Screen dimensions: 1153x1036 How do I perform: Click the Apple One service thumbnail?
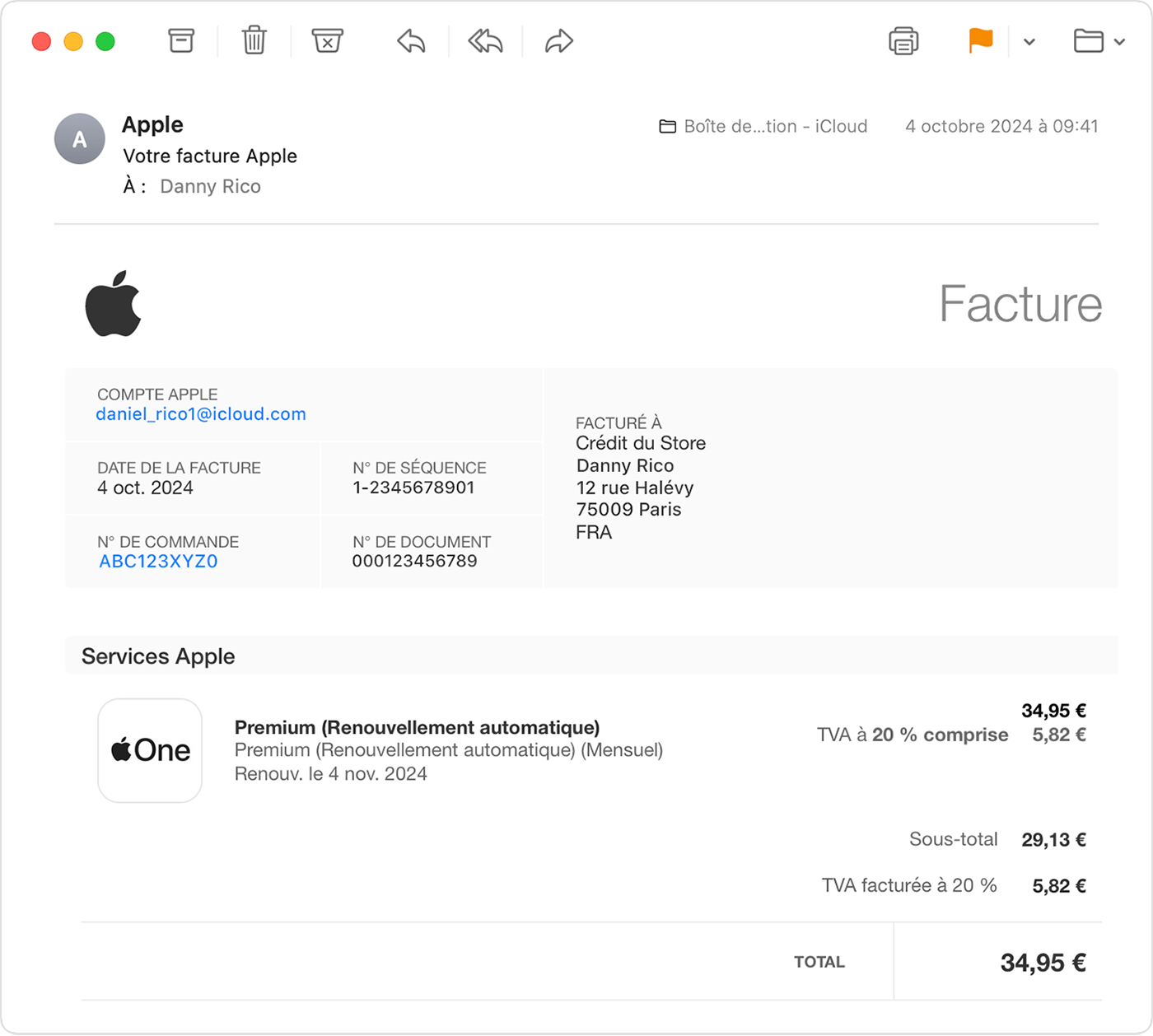pyautogui.click(x=149, y=750)
